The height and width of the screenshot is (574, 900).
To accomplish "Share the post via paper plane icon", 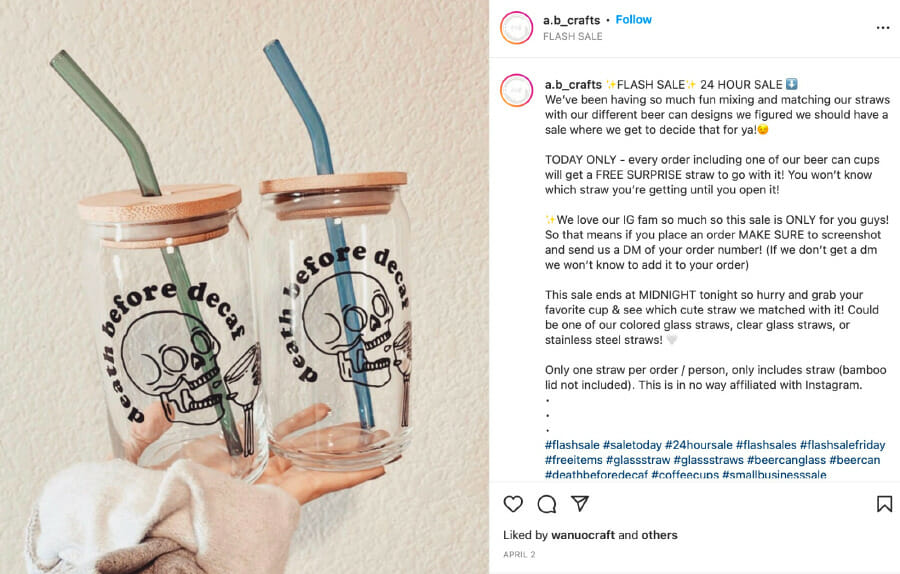I will tap(580, 503).
